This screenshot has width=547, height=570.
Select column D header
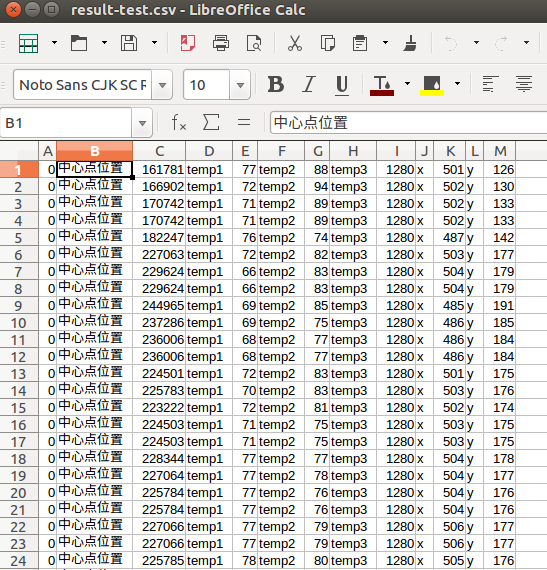pyautogui.click(x=209, y=151)
